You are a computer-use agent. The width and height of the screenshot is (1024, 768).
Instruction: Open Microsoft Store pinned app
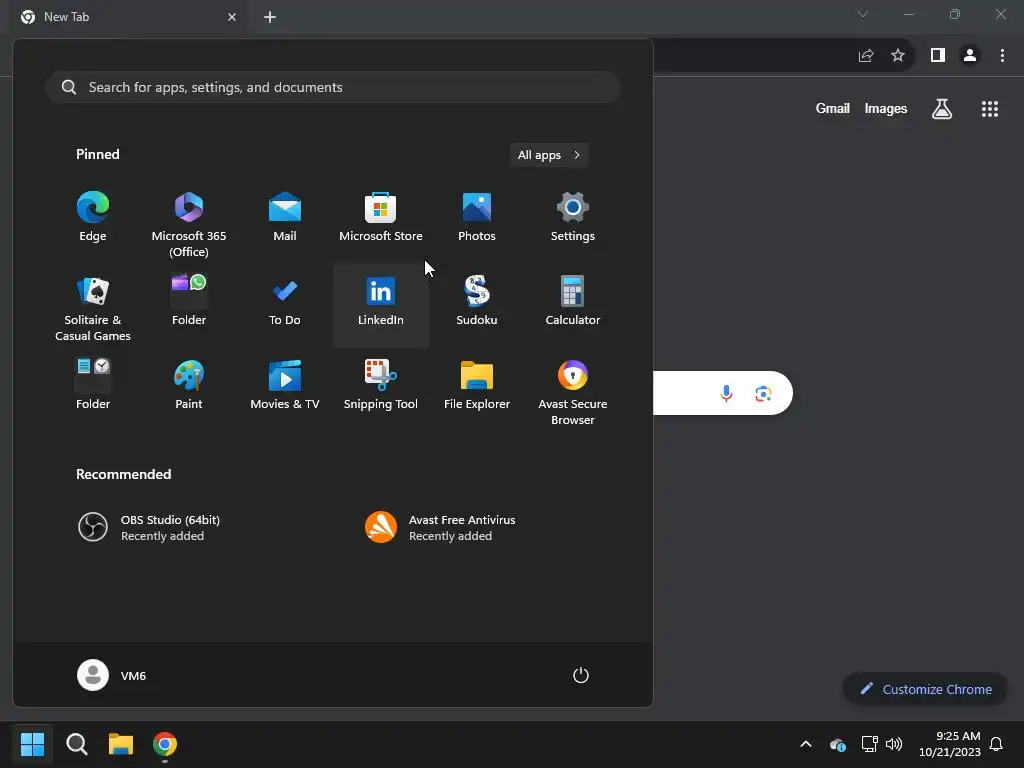(381, 217)
